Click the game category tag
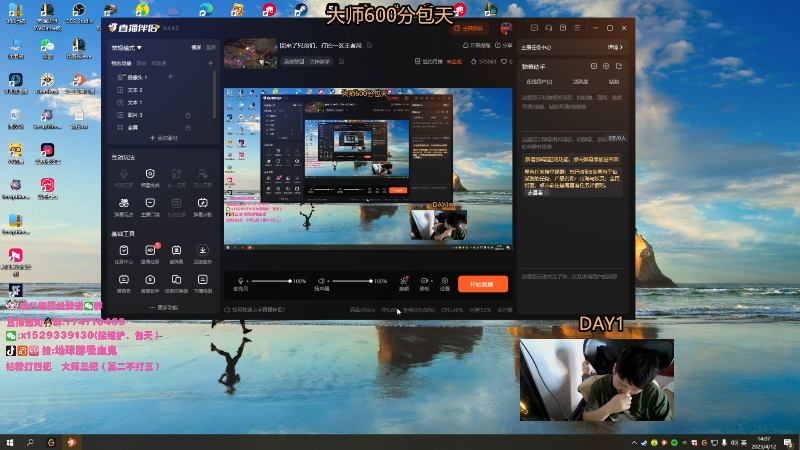 pyautogui.click(x=307, y=62)
